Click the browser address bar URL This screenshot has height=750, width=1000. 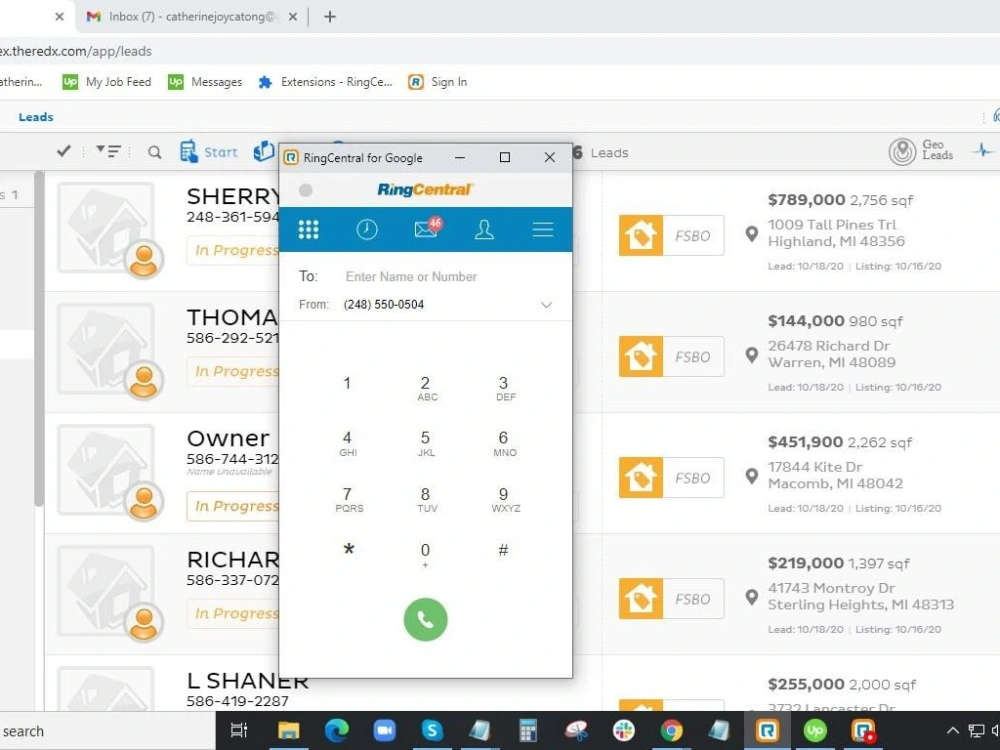coord(76,51)
